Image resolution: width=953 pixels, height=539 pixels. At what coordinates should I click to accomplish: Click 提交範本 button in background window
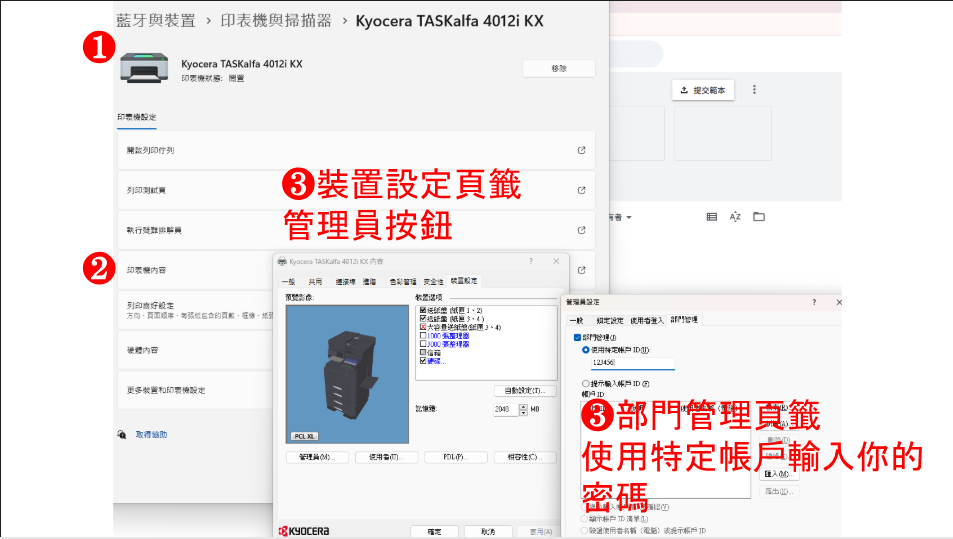coord(703,90)
